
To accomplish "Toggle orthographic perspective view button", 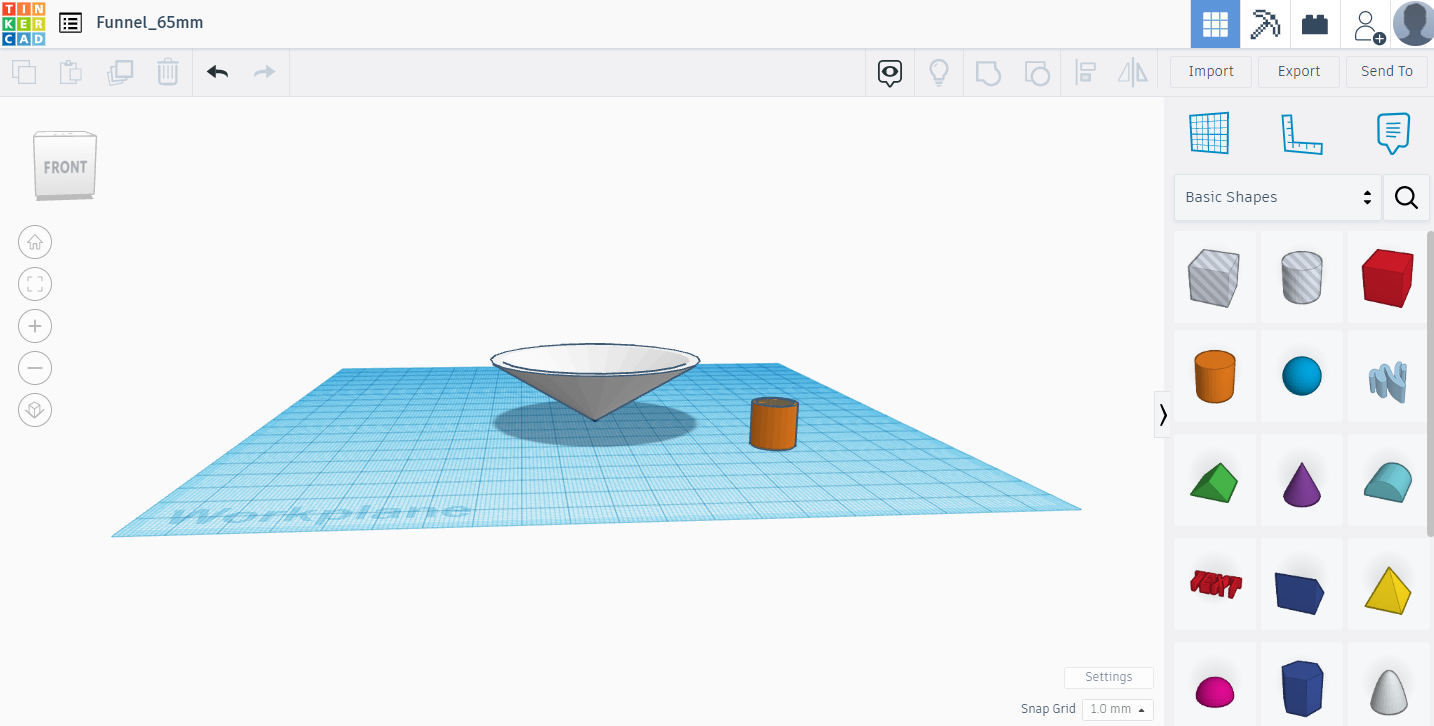I will coord(35,410).
